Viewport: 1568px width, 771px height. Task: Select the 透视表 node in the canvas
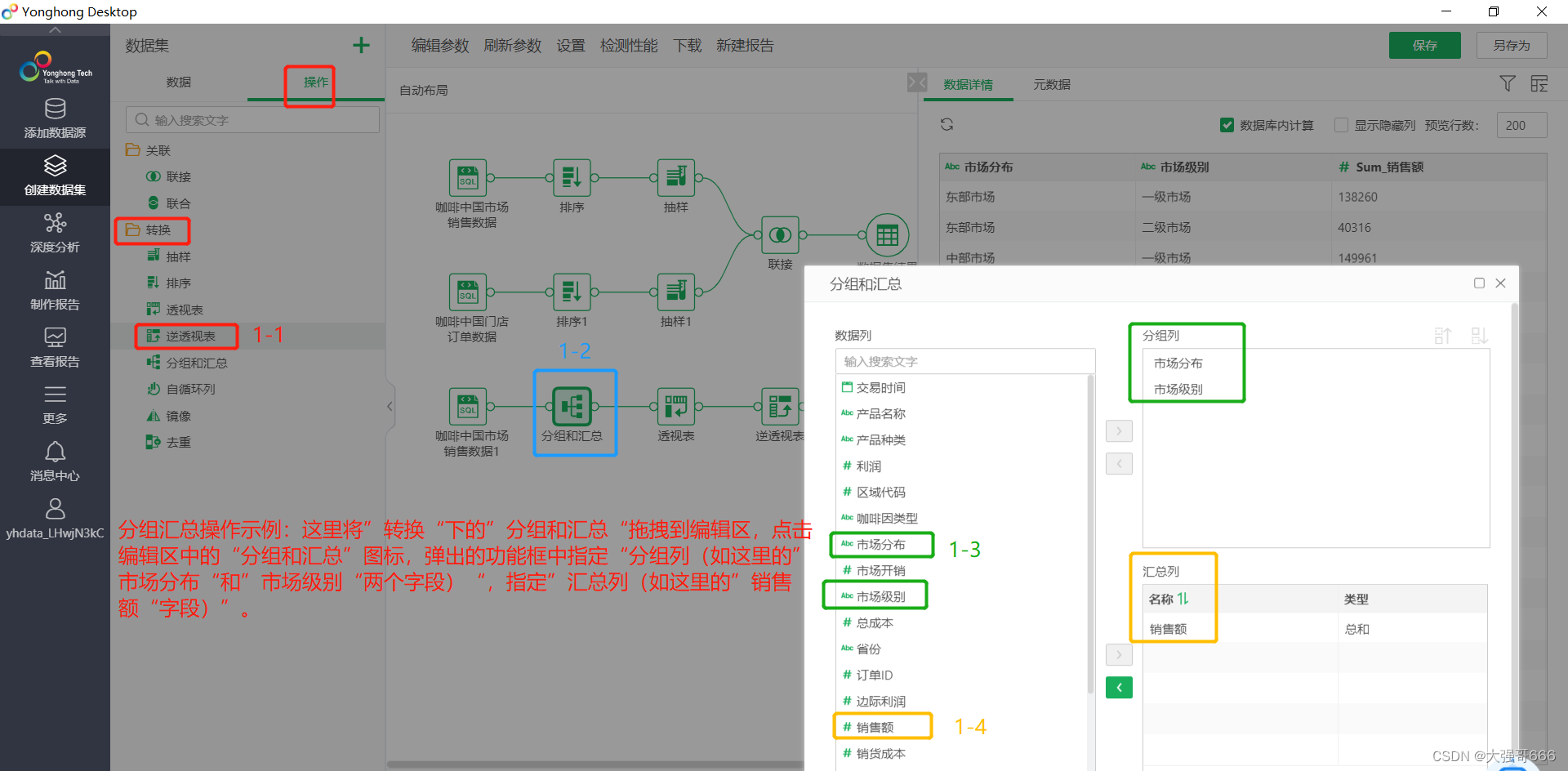coord(676,406)
